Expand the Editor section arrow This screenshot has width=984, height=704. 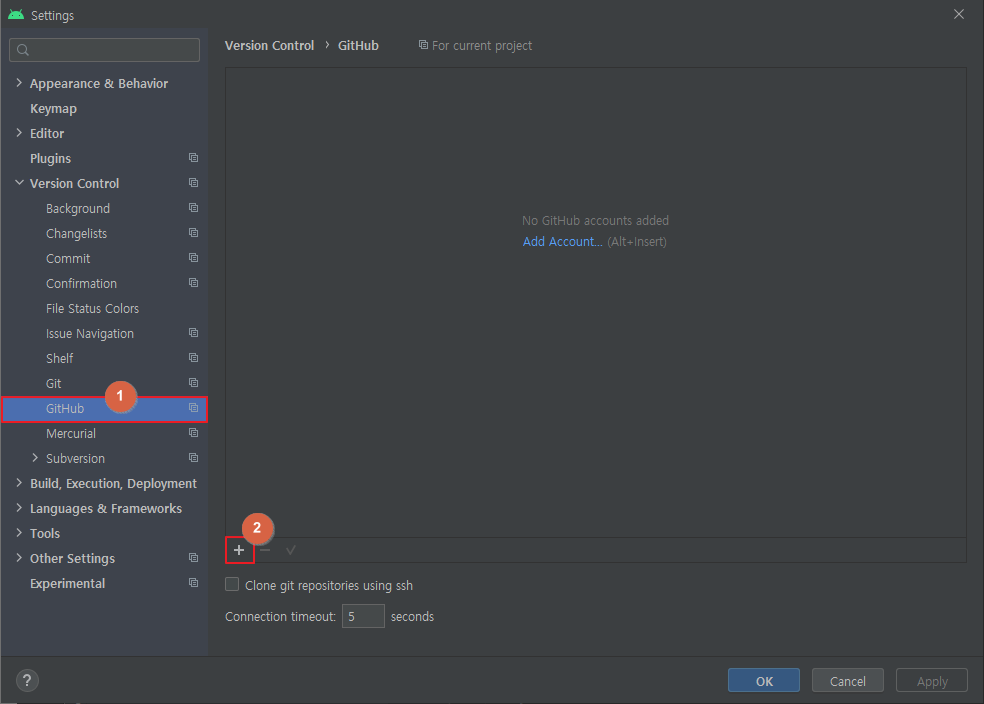pos(19,133)
